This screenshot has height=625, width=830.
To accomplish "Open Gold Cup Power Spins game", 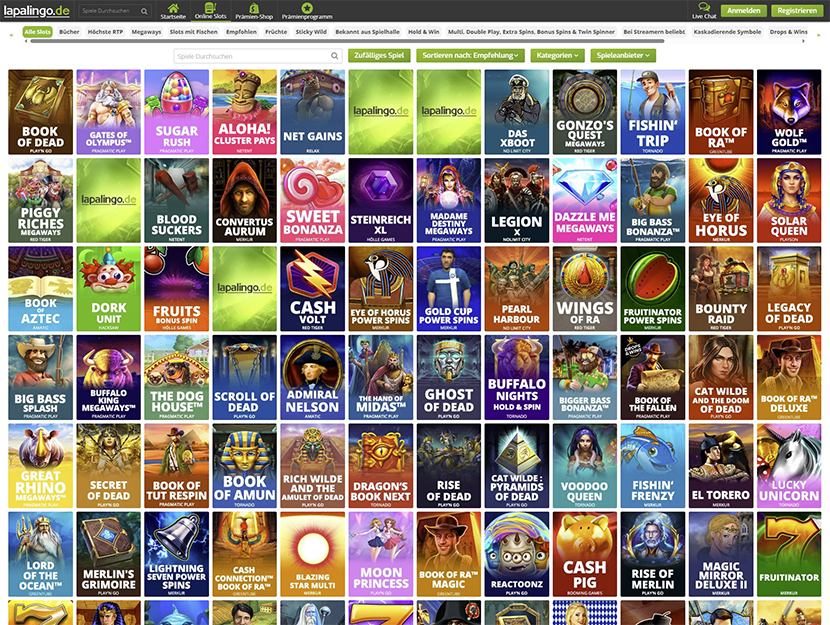I will point(449,288).
